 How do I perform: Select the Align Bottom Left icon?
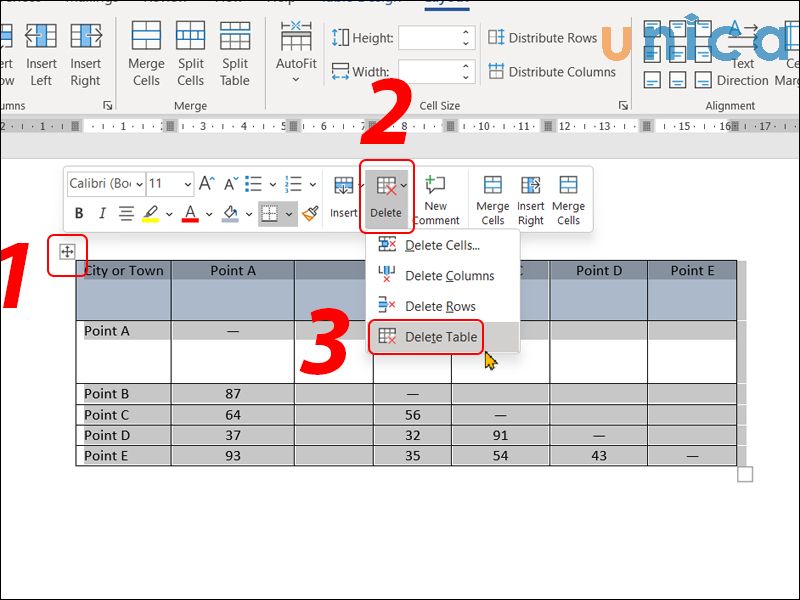coord(653,80)
